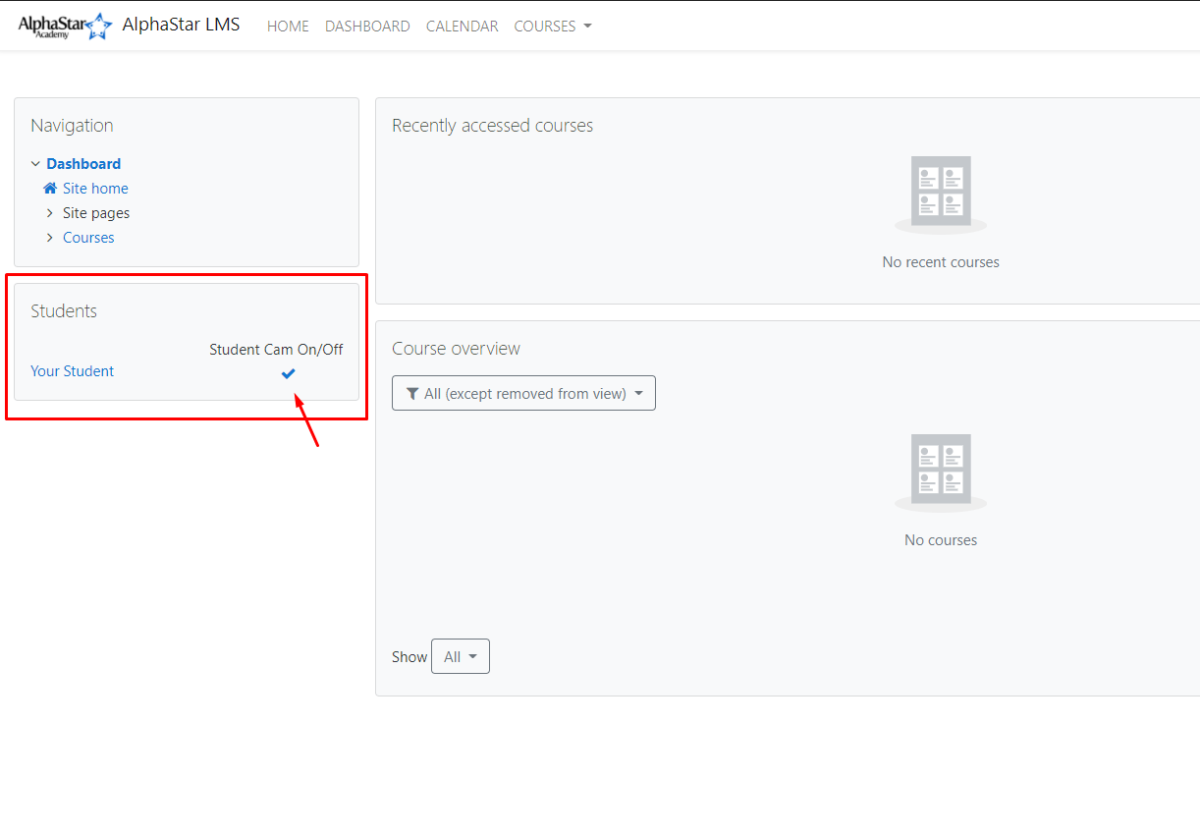Click the Navigation block heading
This screenshot has height=835, width=1200.
pos(72,126)
